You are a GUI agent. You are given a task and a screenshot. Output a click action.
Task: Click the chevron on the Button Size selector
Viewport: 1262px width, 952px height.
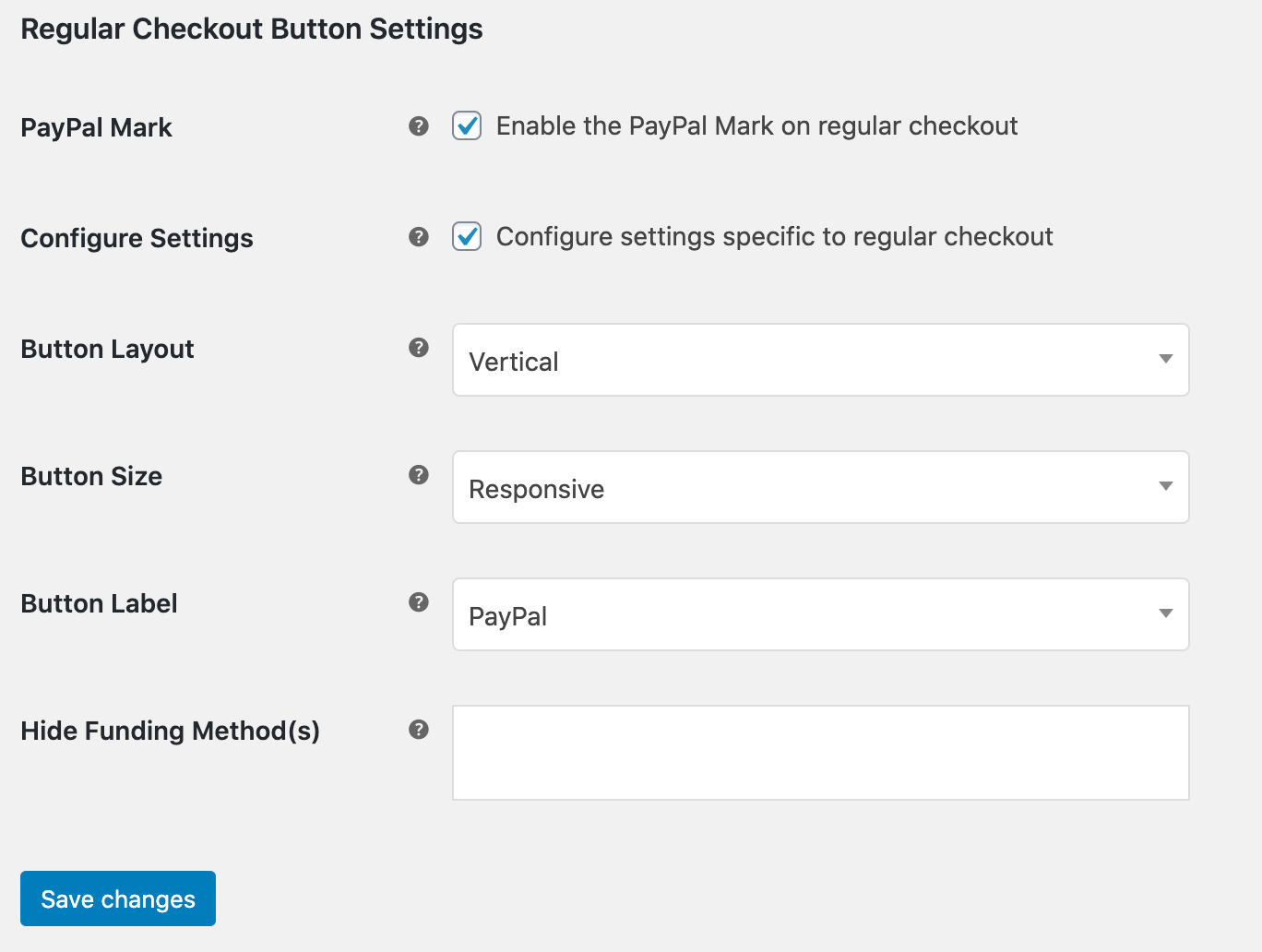pyautogui.click(x=1164, y=487)
